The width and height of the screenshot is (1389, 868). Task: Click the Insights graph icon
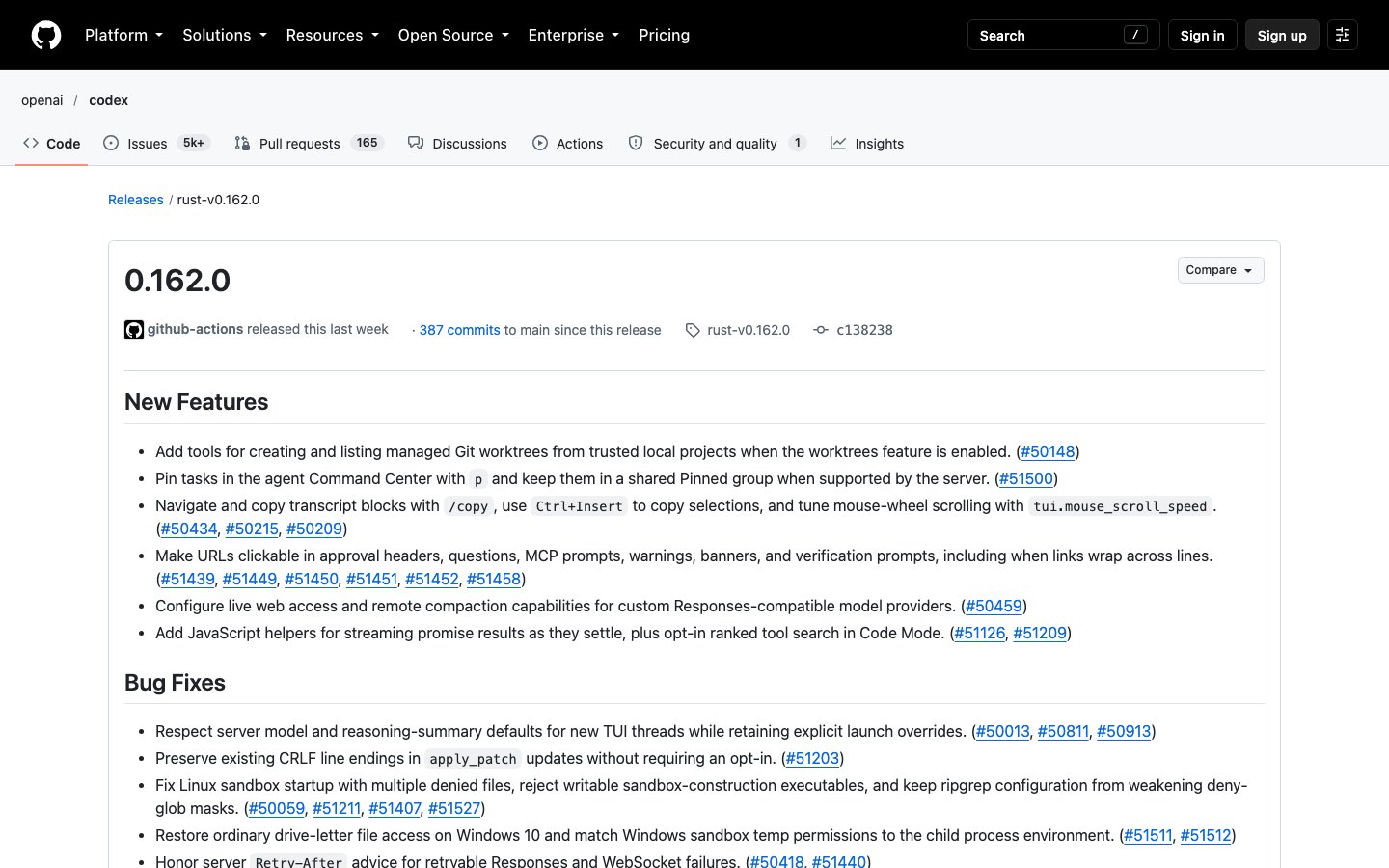[838, 143]
